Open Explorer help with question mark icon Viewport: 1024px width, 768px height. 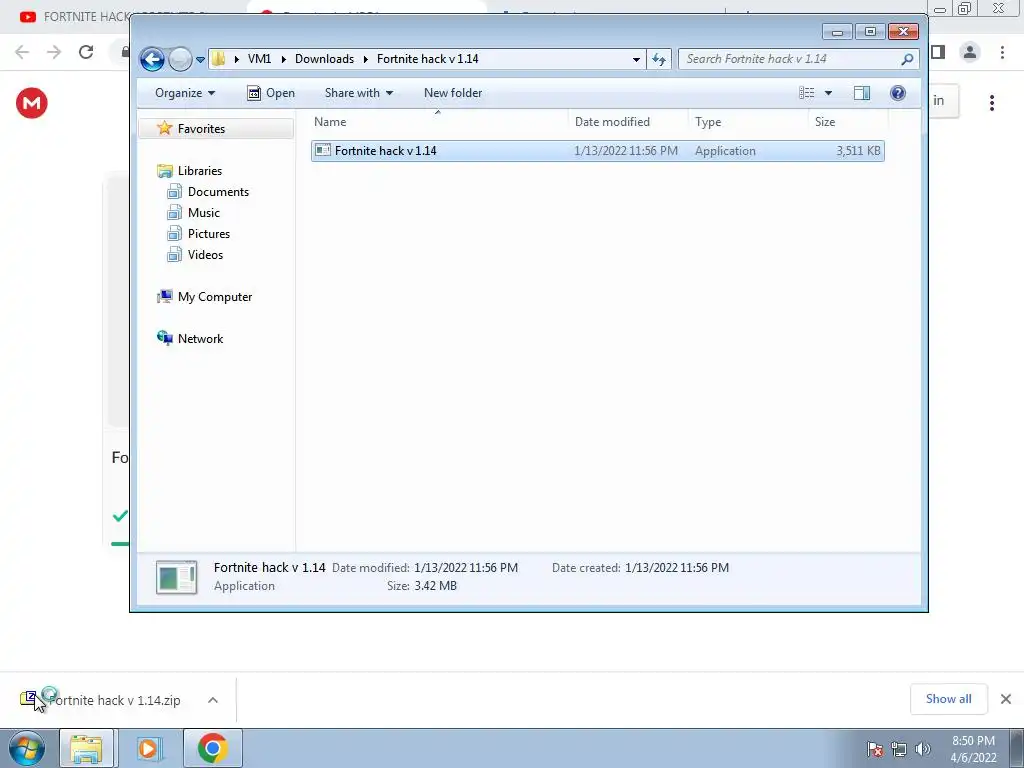pyautogui.click(x=898, y=93)
